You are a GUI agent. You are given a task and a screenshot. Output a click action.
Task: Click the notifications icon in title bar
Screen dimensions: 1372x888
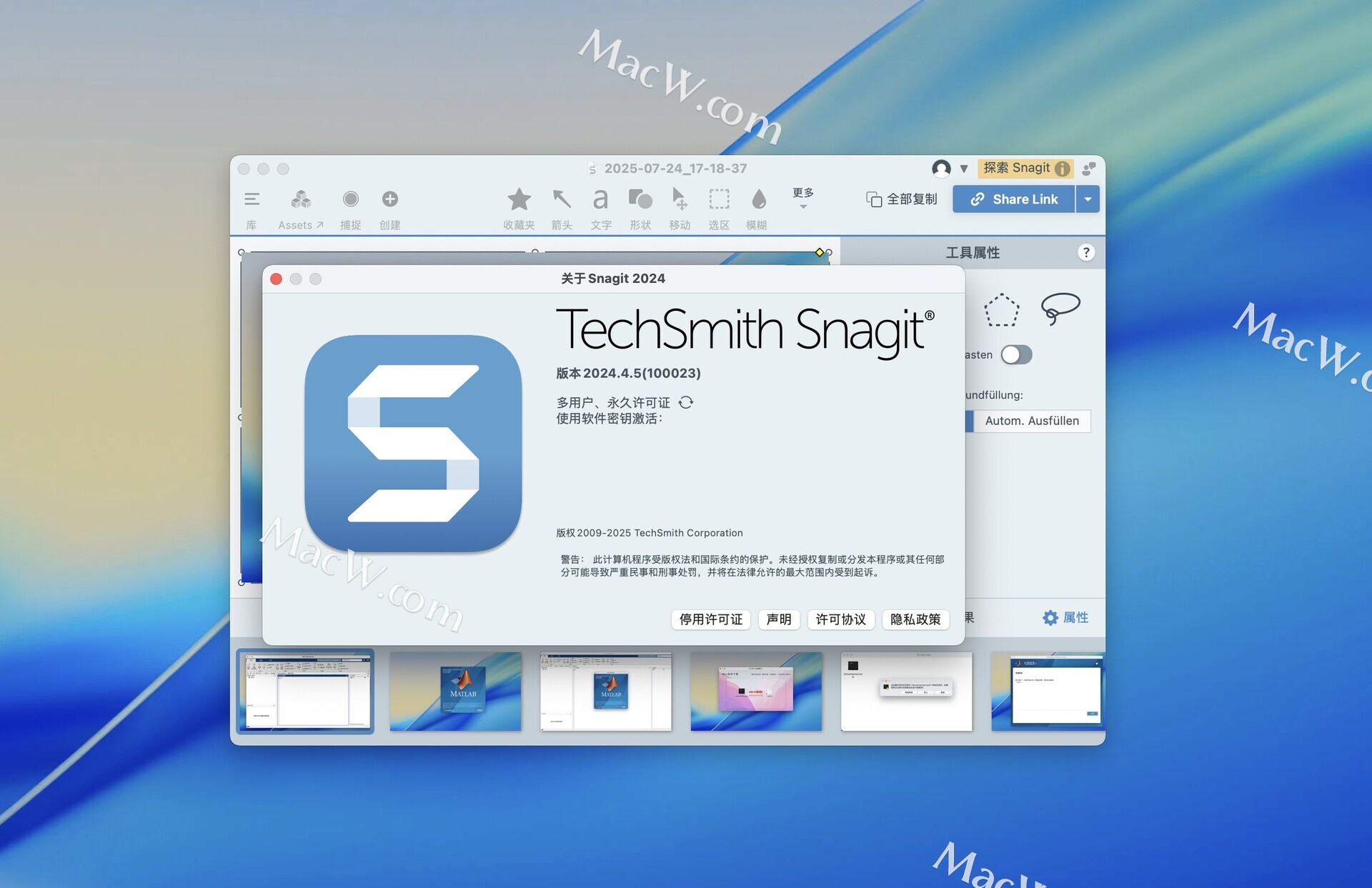pos(1089,169)
